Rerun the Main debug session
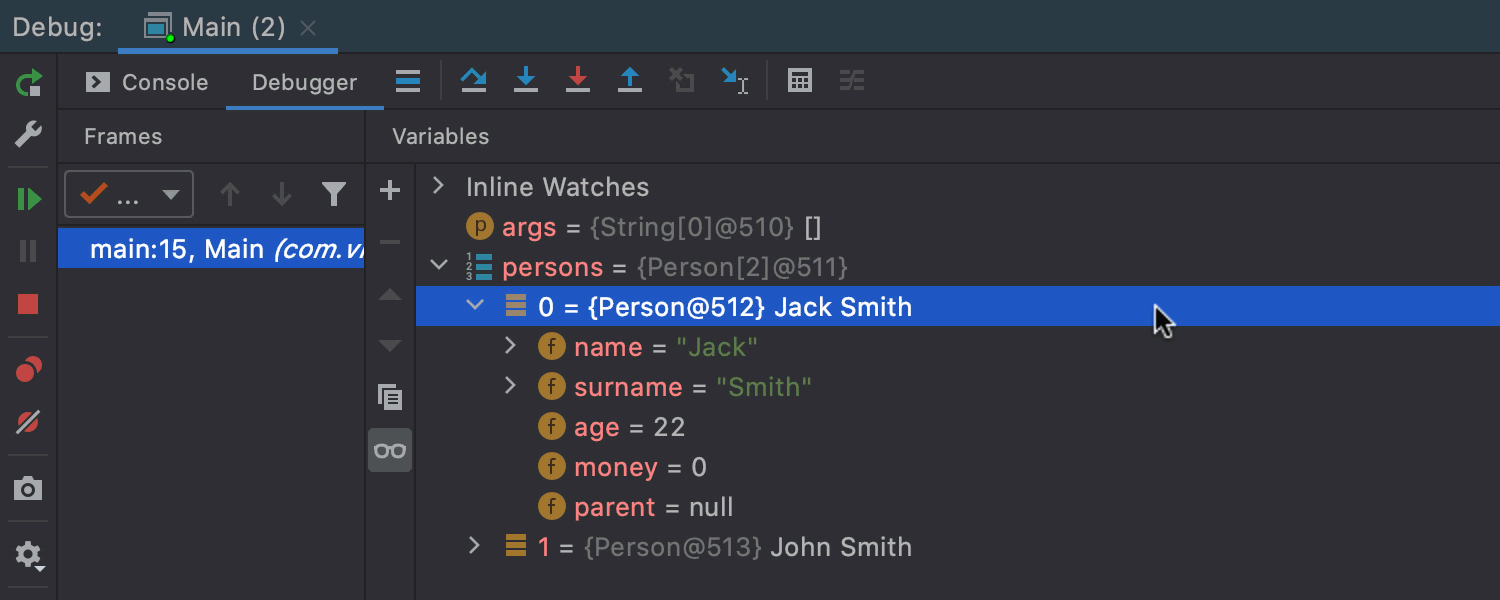Image resolution: width=1500 pixels, height=600 pixels. tap(29, 82)
